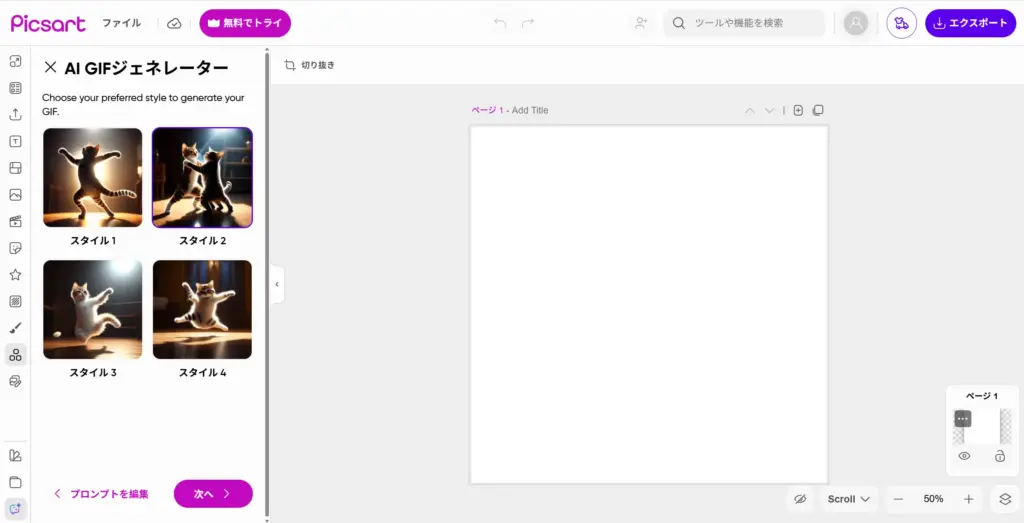
Task: Open the star elements sidebar icon
Action: pos(15,275)
